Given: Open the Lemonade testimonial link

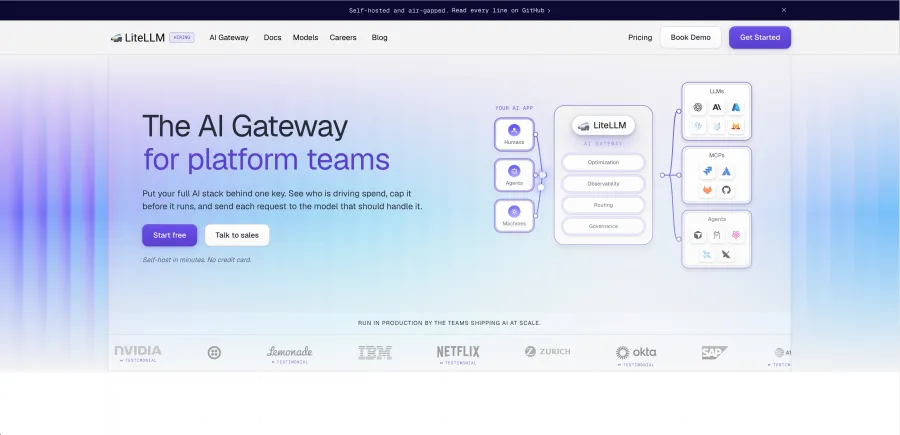Looking at the screenshot, I should tap(290, 362).
